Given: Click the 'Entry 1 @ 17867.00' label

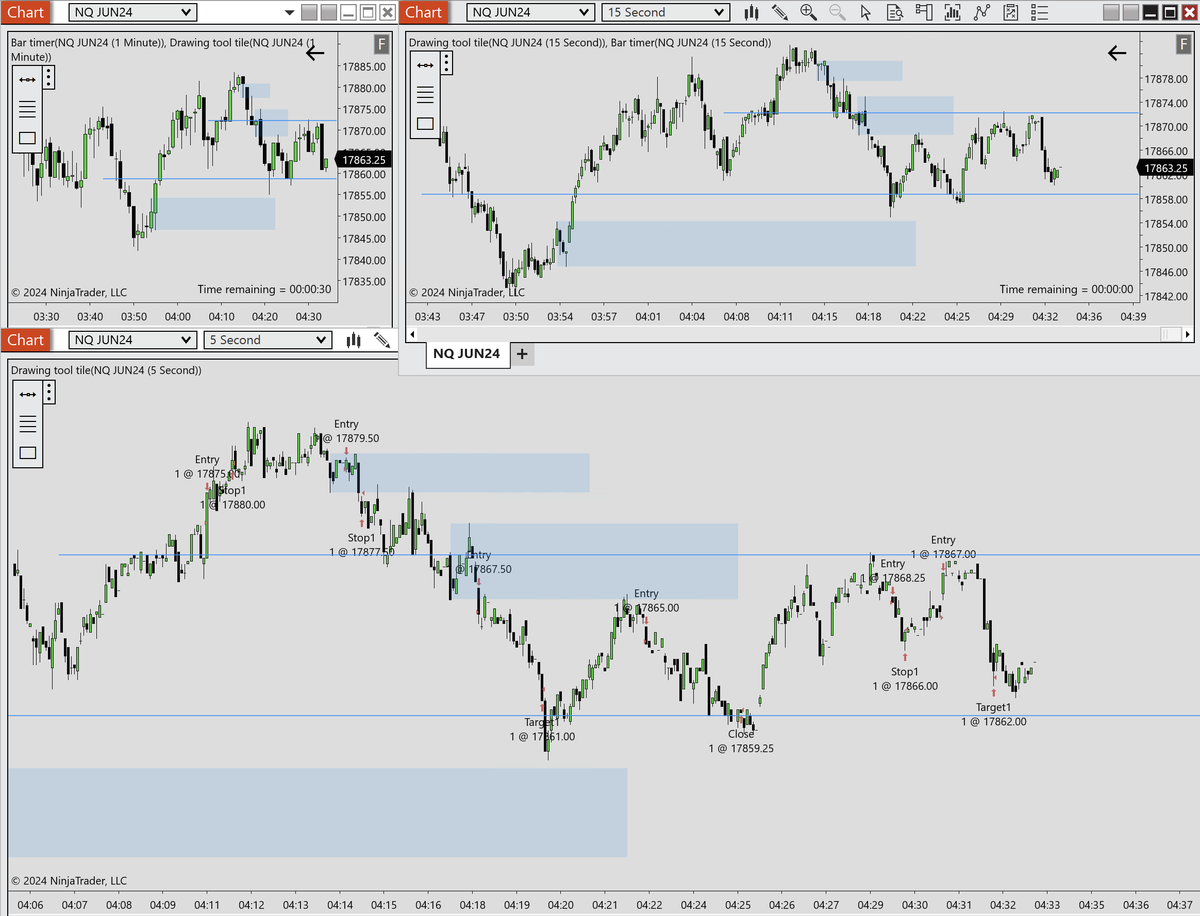Looking at the screenshot, I should pos(943,547).
